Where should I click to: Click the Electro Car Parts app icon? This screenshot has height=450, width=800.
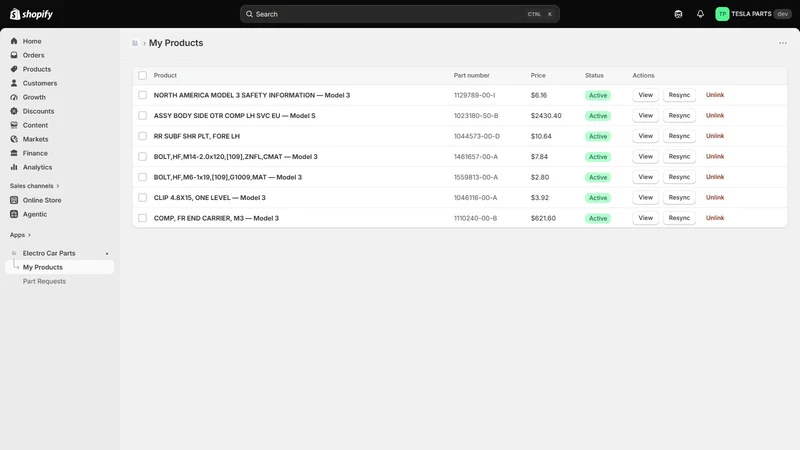point(14,253)
